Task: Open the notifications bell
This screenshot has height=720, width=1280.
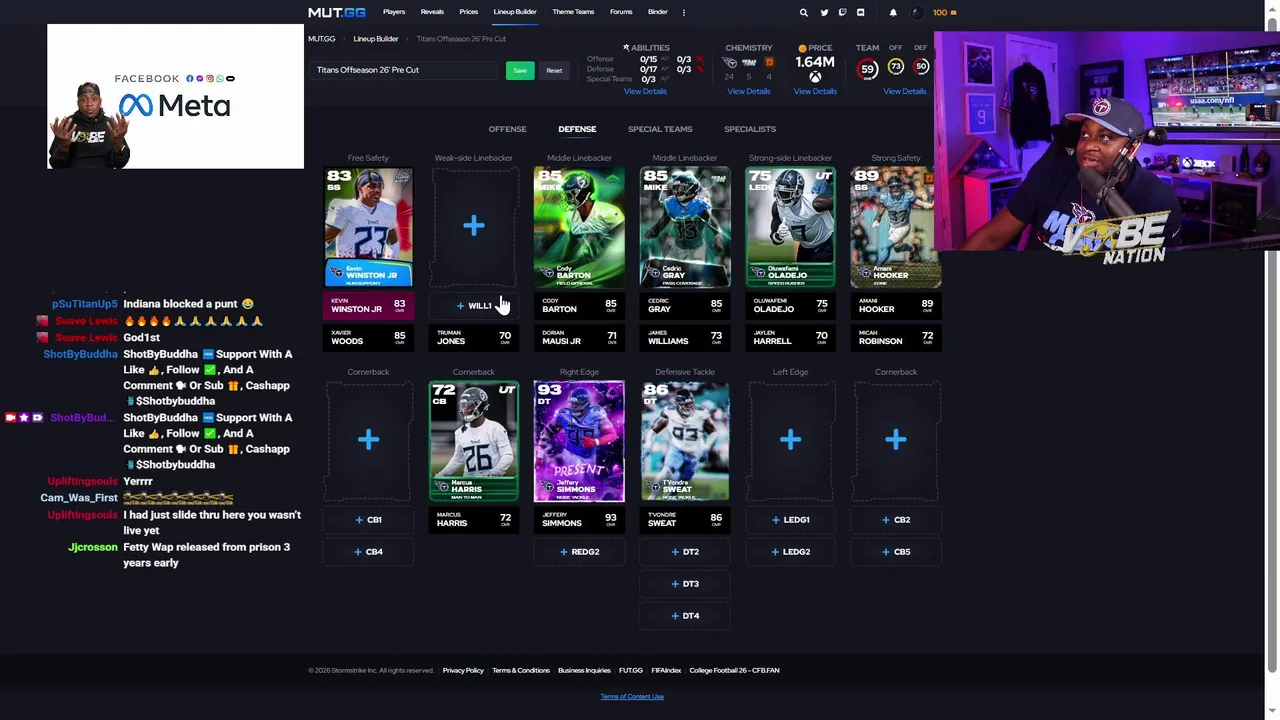Action: click(x=893, y=13)
